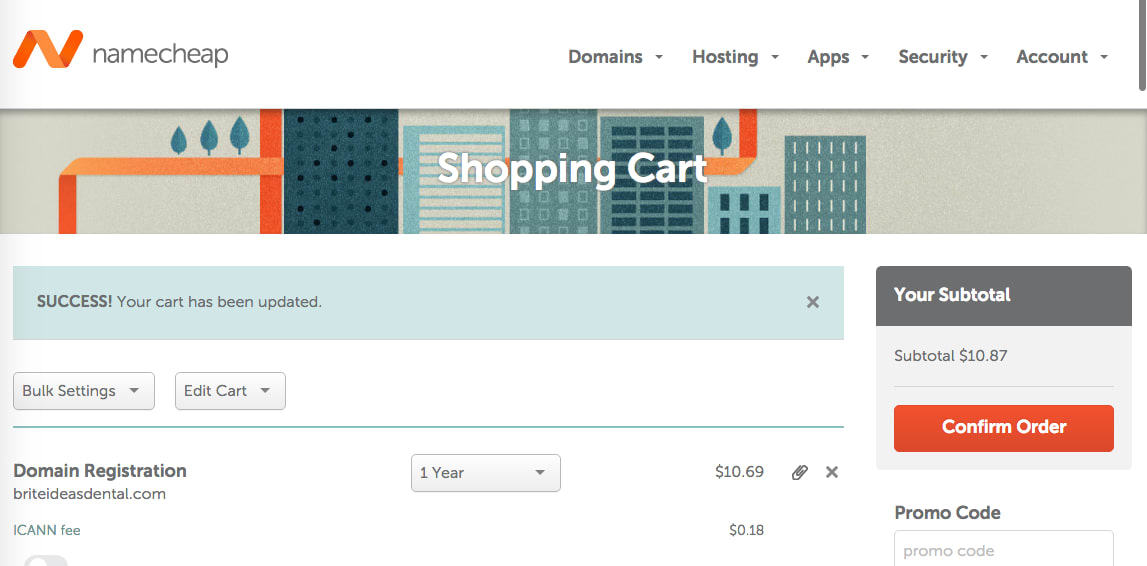Dismiss the cart updated success message
Image resolution: width=1147 pixels, height=566 pixels.
pos(813,302)
